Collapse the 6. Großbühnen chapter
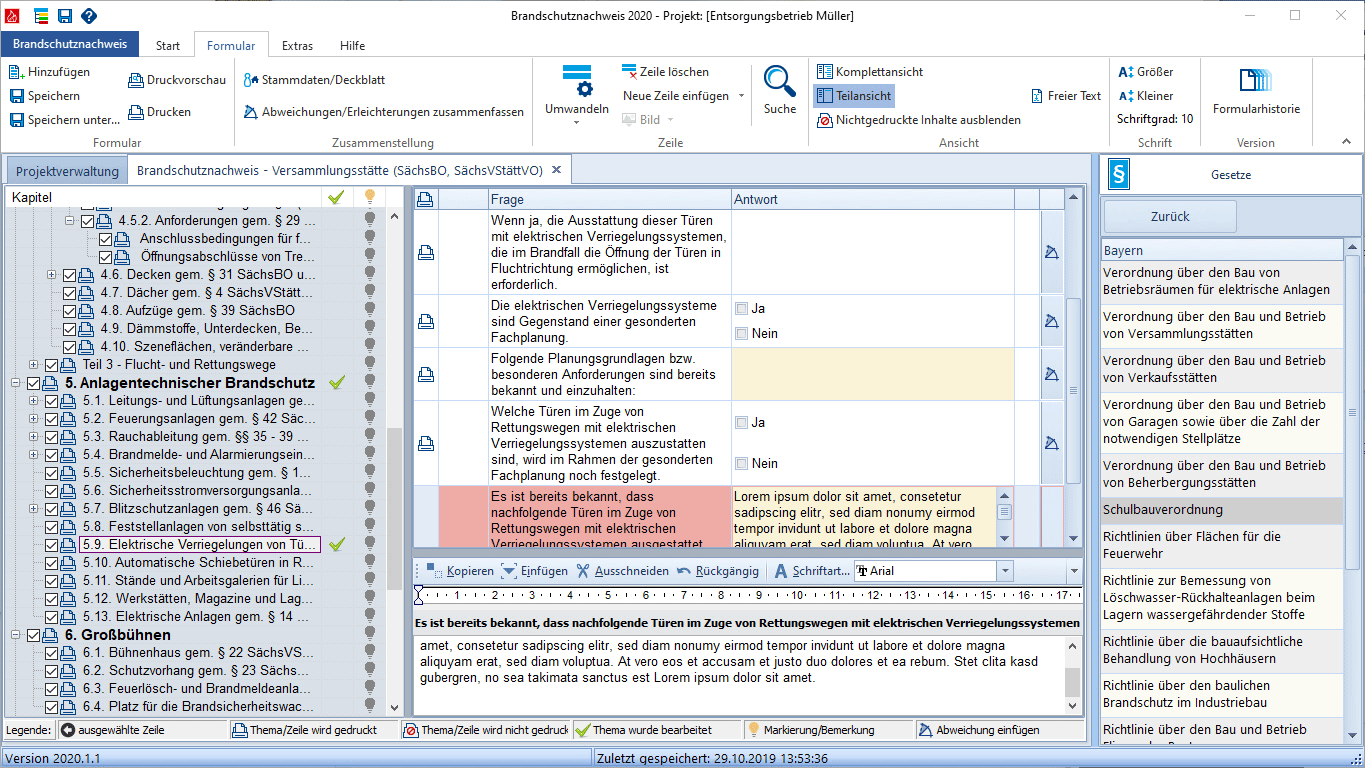The height and width of the screenshot is (768, 1365). tap(17, 635)
